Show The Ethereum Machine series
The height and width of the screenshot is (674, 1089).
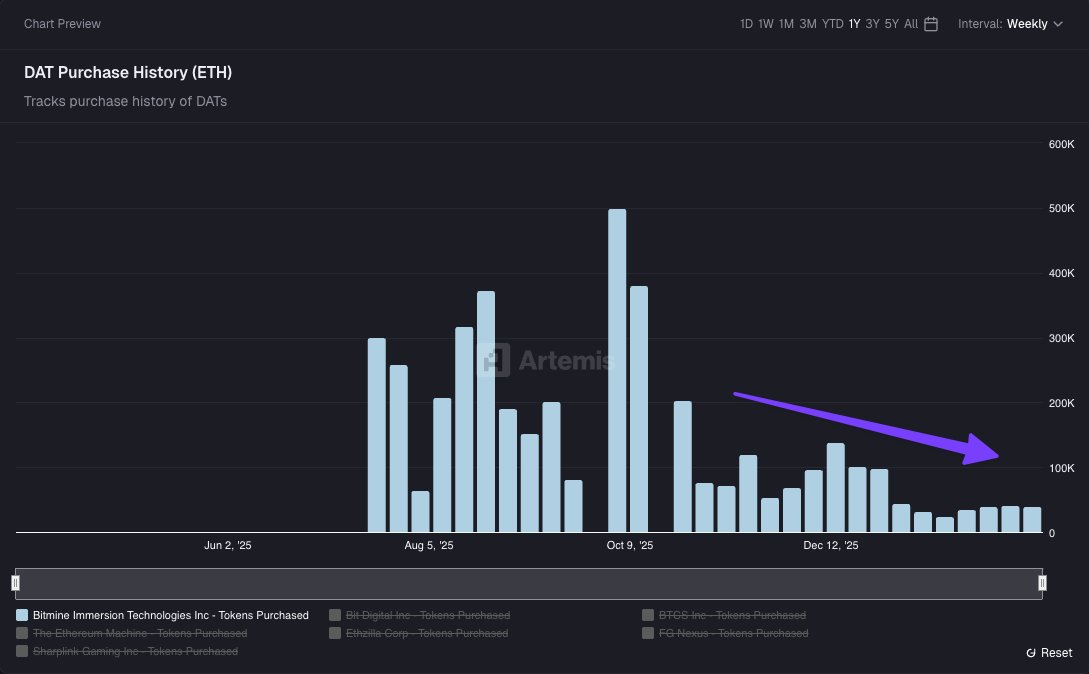(x=139, y=633)
